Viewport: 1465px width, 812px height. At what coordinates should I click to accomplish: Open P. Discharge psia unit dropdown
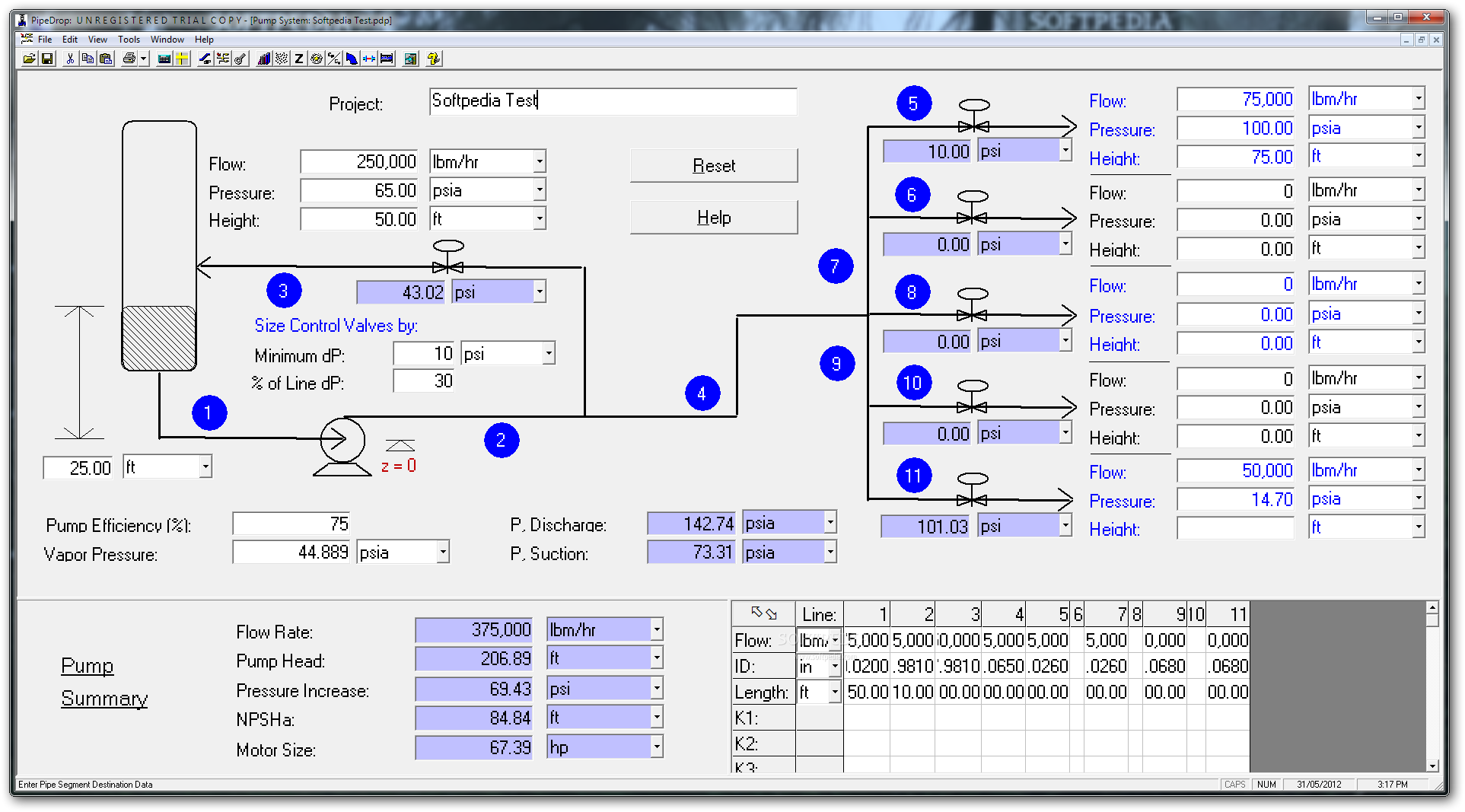click(830, 522)
